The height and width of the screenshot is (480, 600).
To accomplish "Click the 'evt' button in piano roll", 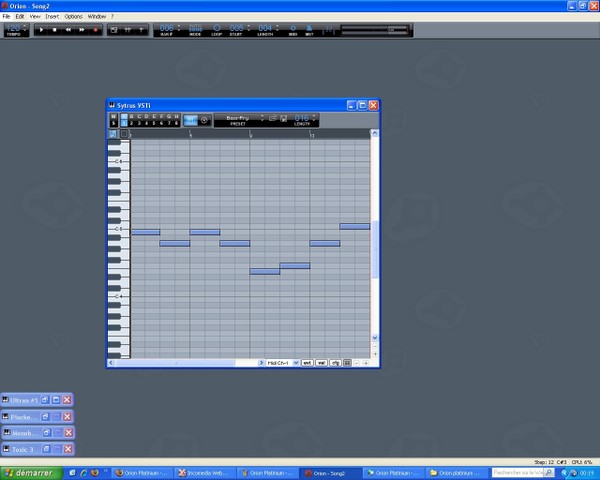I will 307,362.
